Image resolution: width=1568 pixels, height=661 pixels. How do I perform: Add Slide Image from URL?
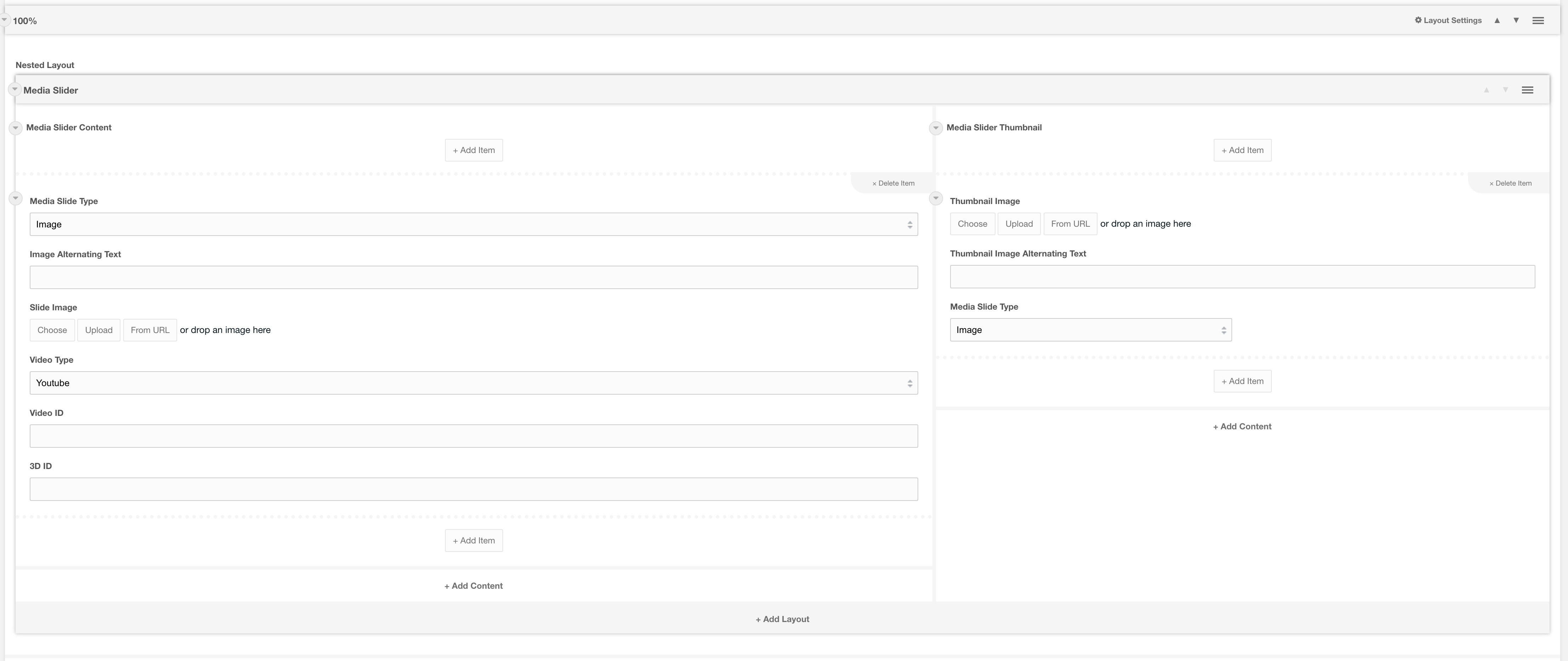click(x=150, y=330)
